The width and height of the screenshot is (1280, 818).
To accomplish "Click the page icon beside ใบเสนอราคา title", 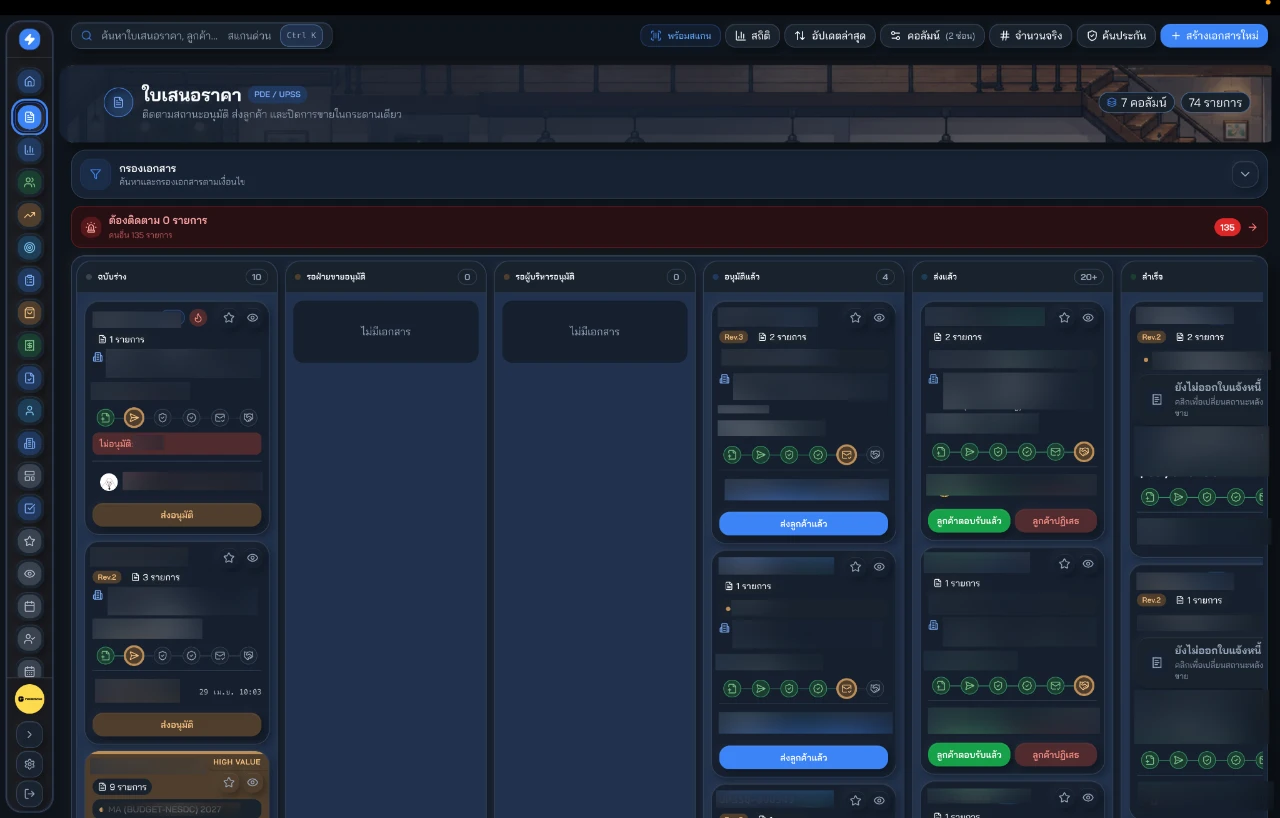I will (118, 102).
